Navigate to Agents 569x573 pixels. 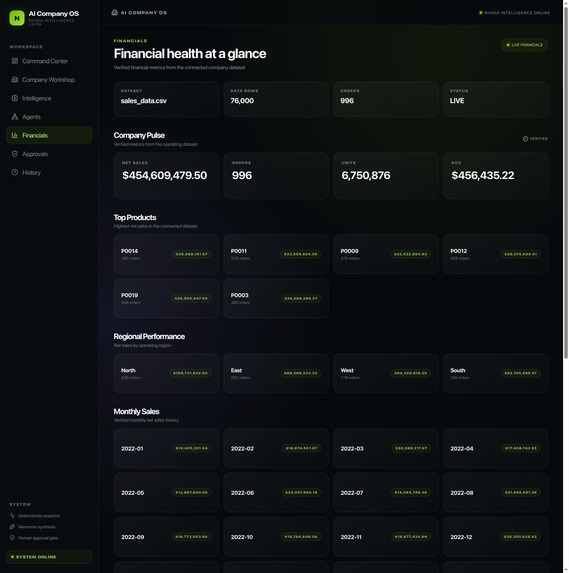tap(49, 117)
